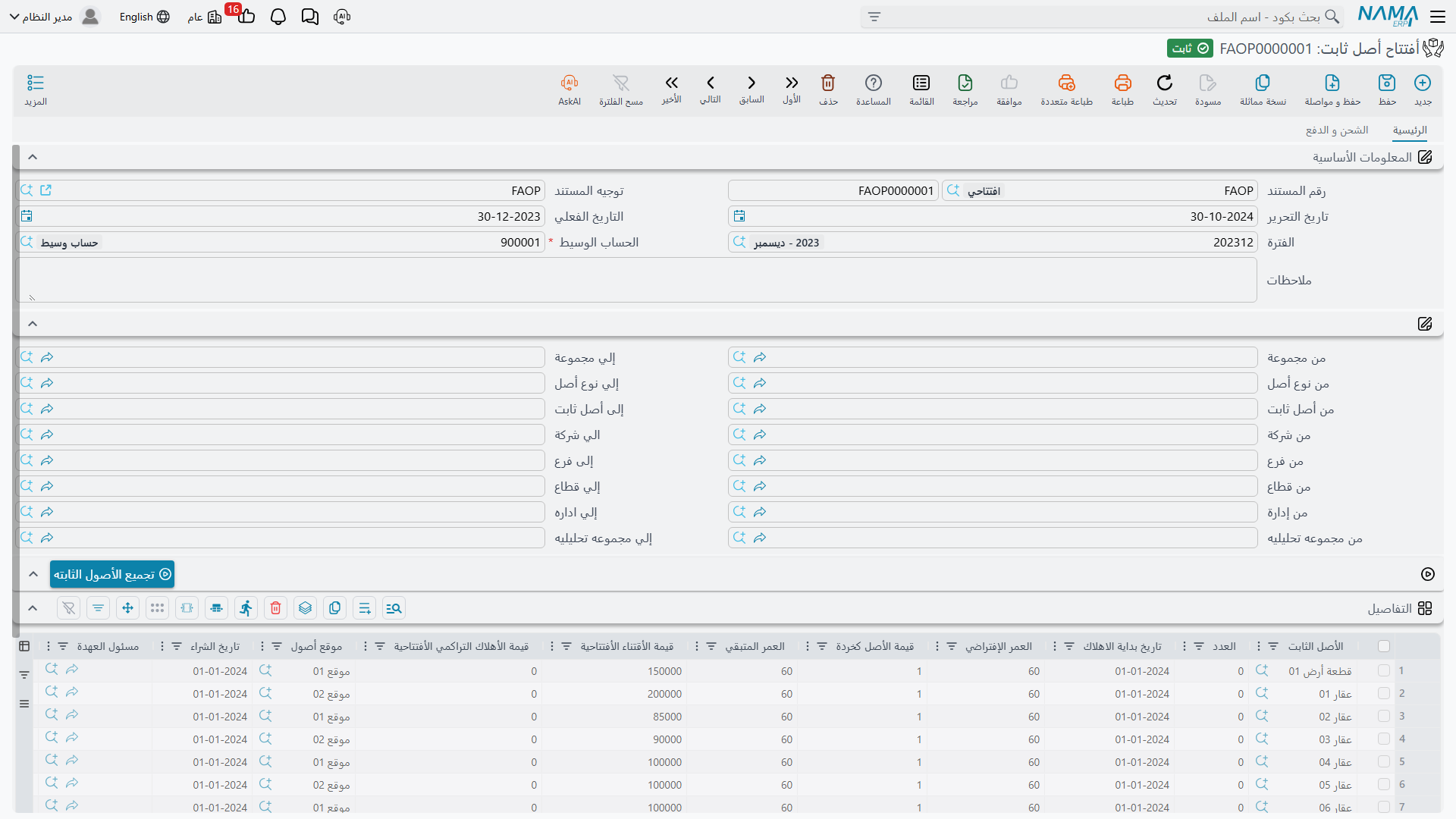Click the thumbs-up icon with badge 16
This screenshot has height=819, width=1456.
coord(246,15)
